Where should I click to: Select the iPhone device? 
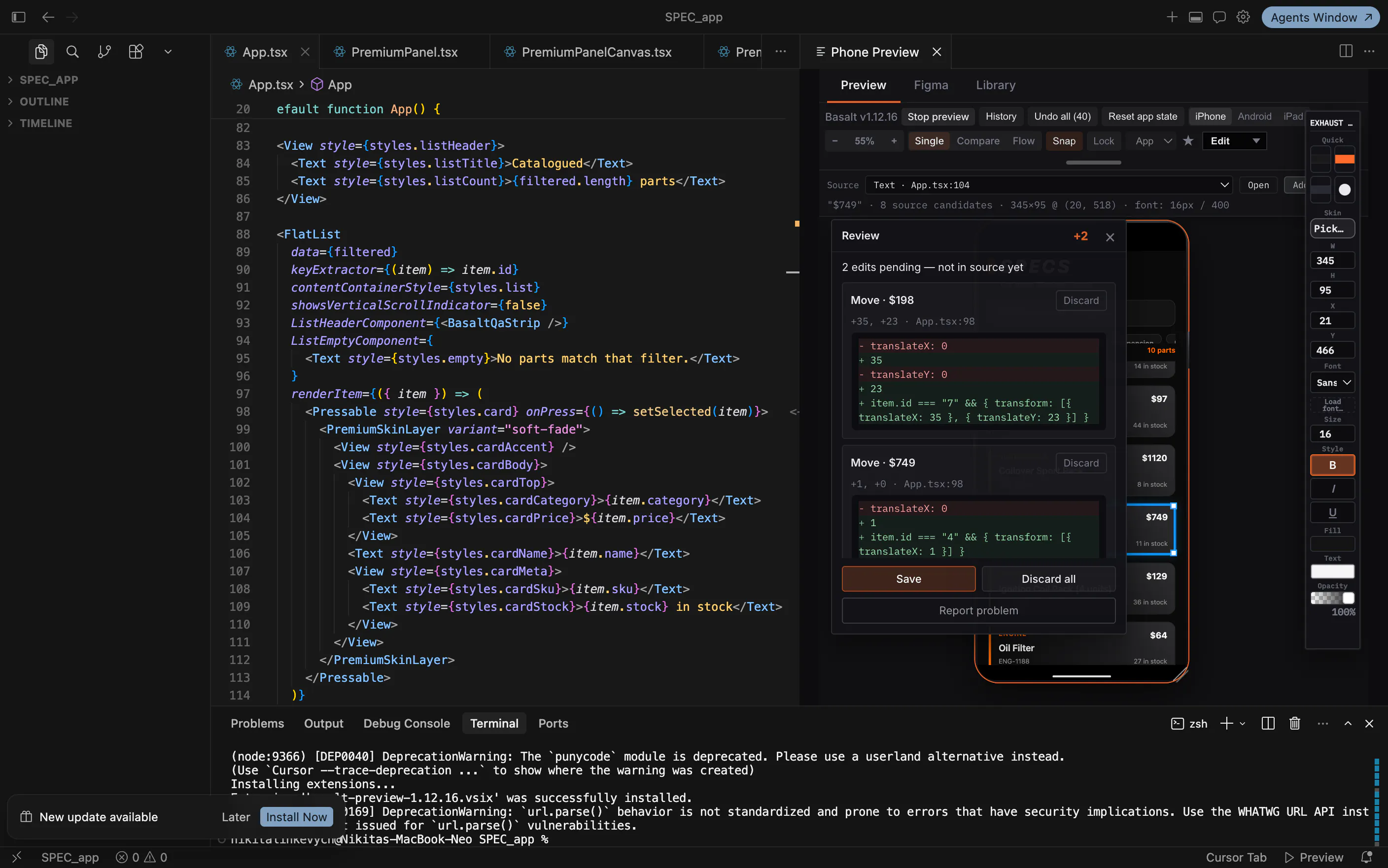click(x=1210, y=117)
